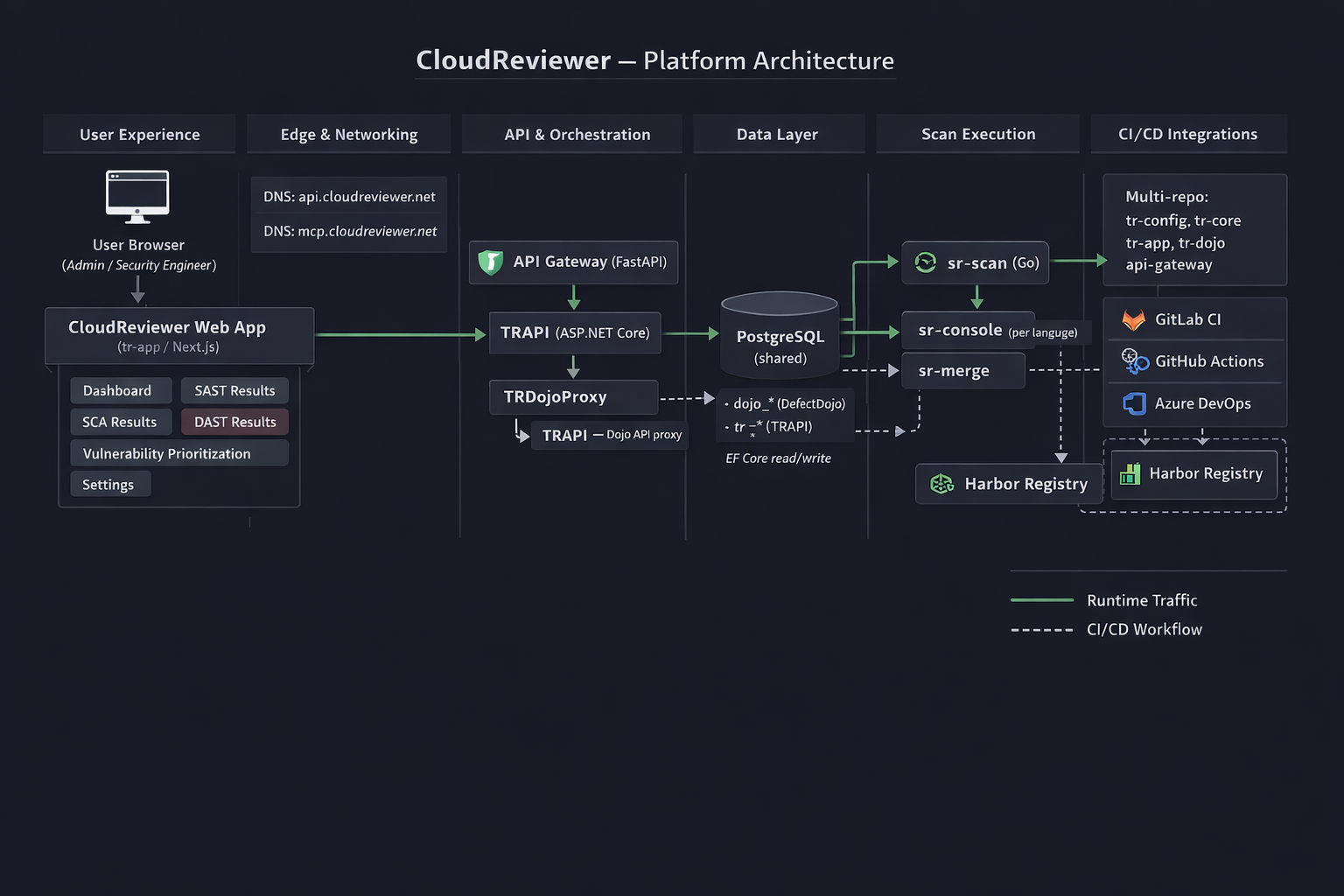Click the "GitLab CI" label
This screenshot has height=896, width=1344.
(1187, 319)
